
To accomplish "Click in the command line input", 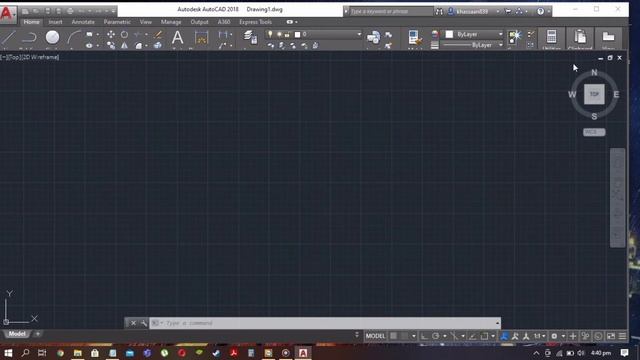I will point(324,323).
